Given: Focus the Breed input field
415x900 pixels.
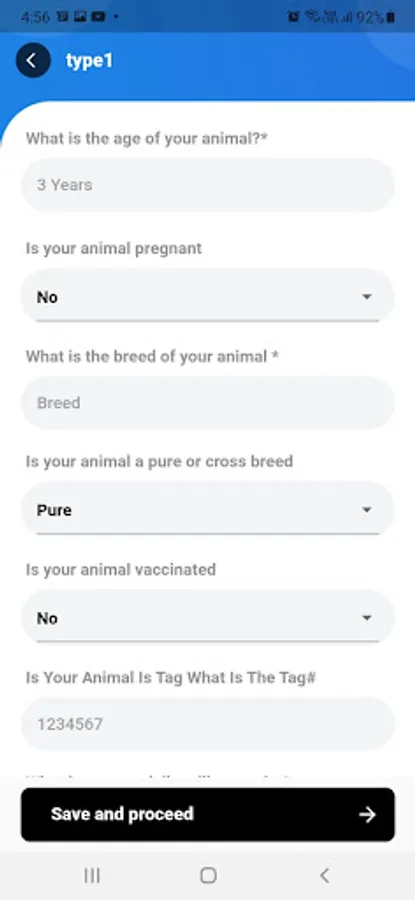Looking at the screenshot, I should (208, 403).
